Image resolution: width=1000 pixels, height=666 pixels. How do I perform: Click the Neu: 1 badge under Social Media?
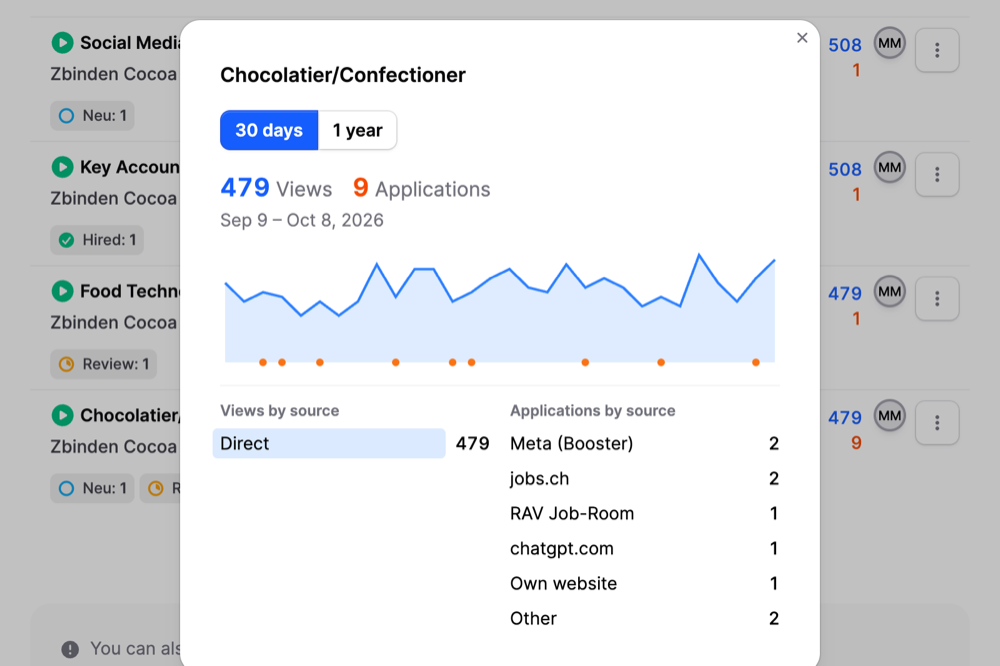tap(92, 115)
